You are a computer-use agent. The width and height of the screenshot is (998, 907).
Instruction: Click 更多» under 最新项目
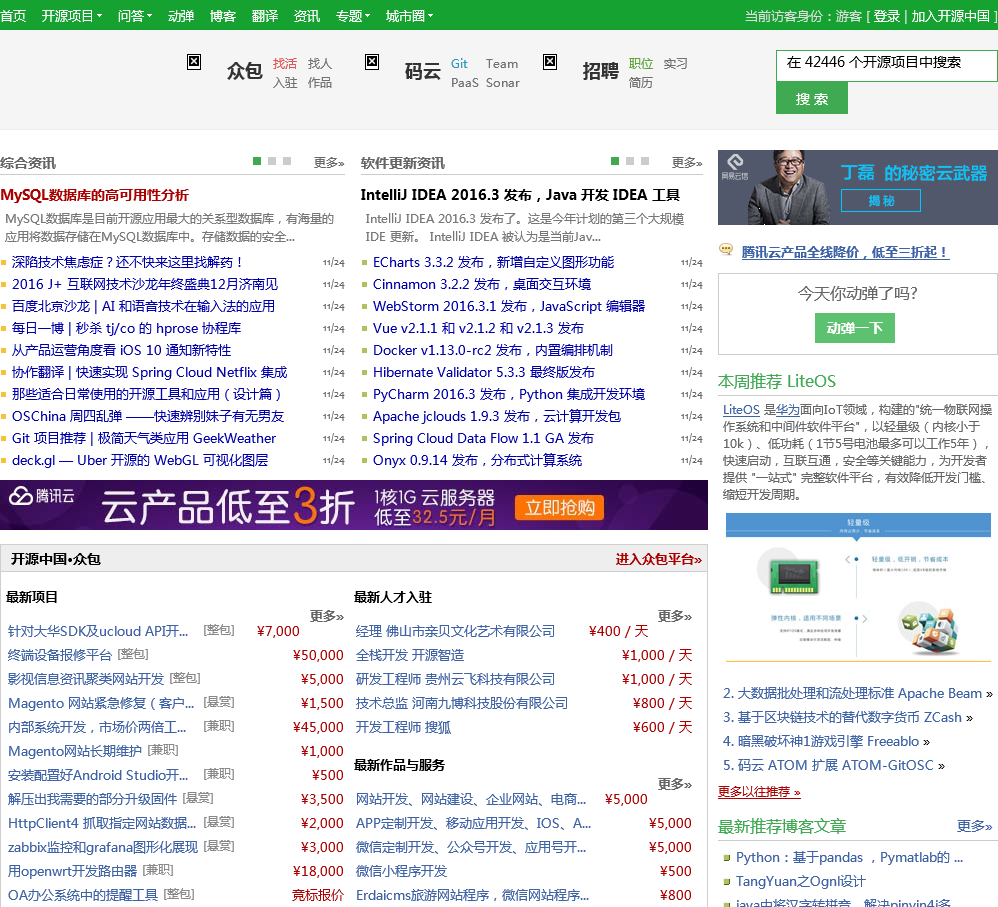click(327, 615)
